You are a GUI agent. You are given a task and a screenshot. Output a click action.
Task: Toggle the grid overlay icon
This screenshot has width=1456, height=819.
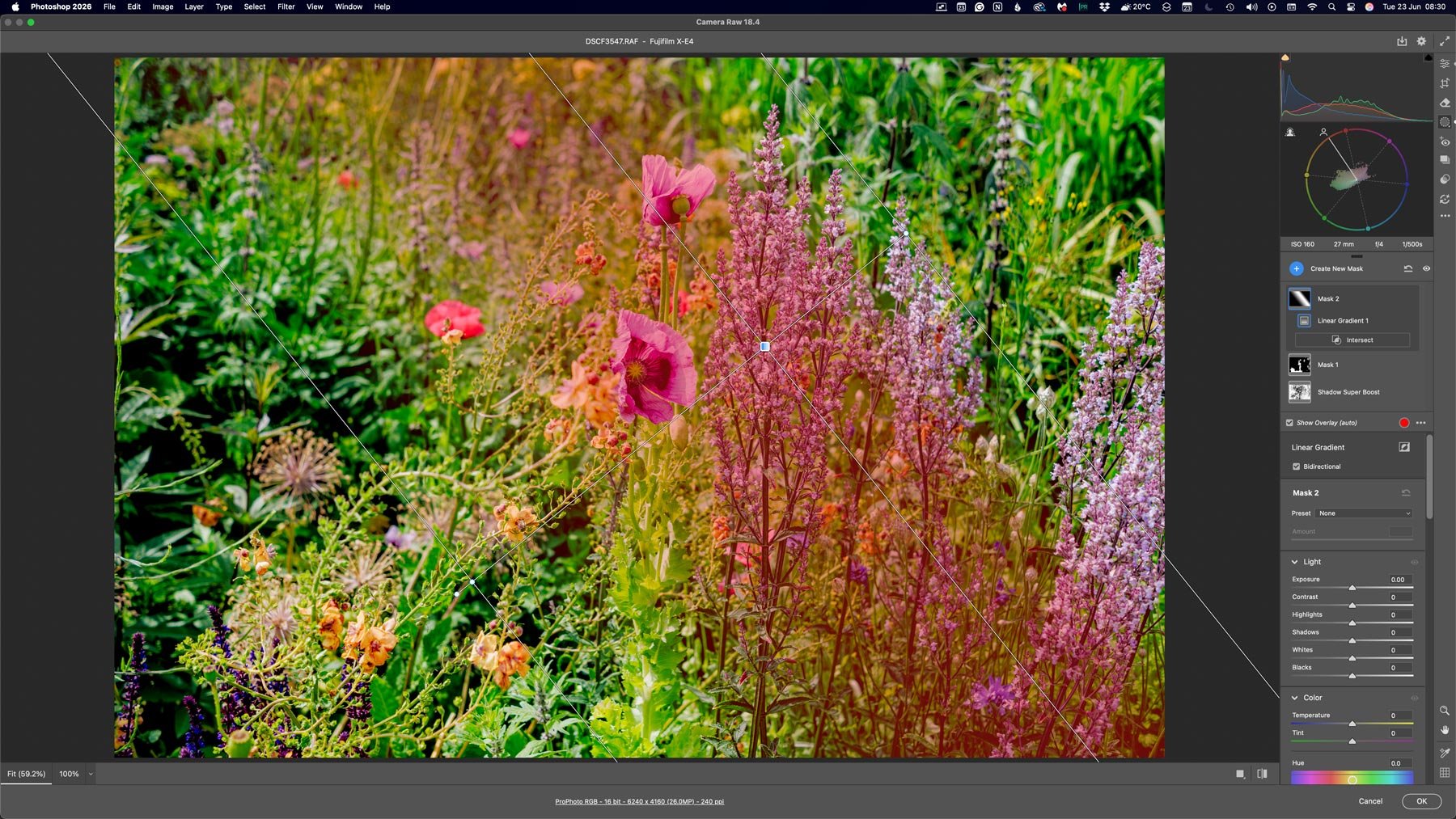pyautogui.click(x=1445, y=773)
